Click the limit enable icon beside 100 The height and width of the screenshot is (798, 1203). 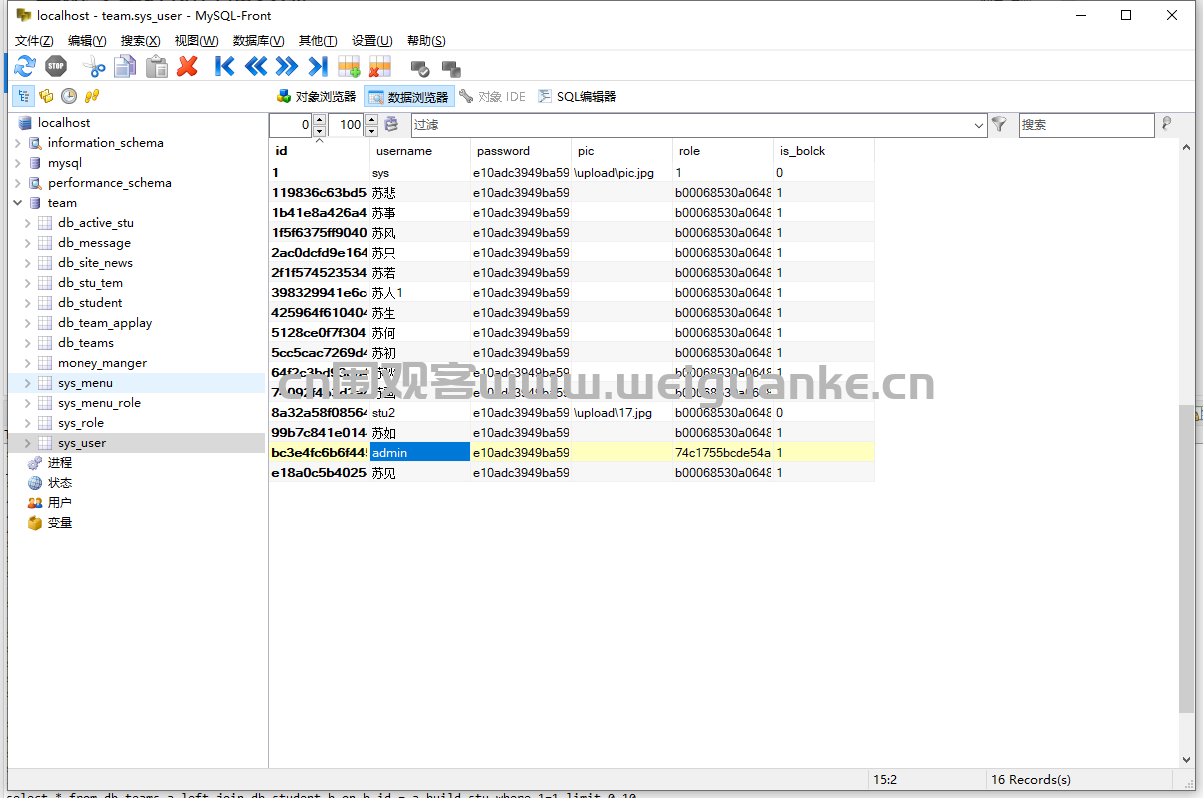(391, 125)
